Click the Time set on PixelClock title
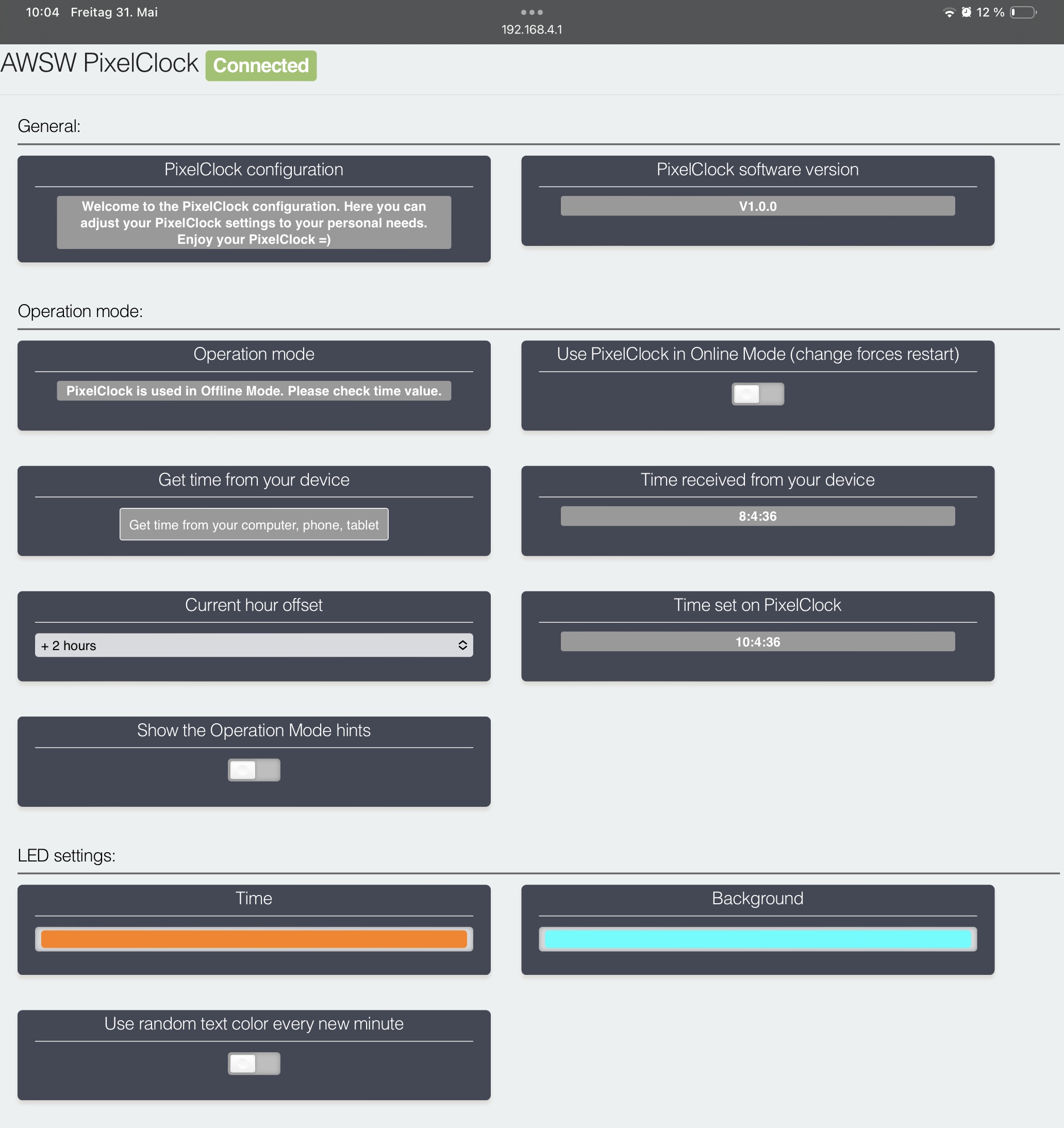 tap(757, 605)
